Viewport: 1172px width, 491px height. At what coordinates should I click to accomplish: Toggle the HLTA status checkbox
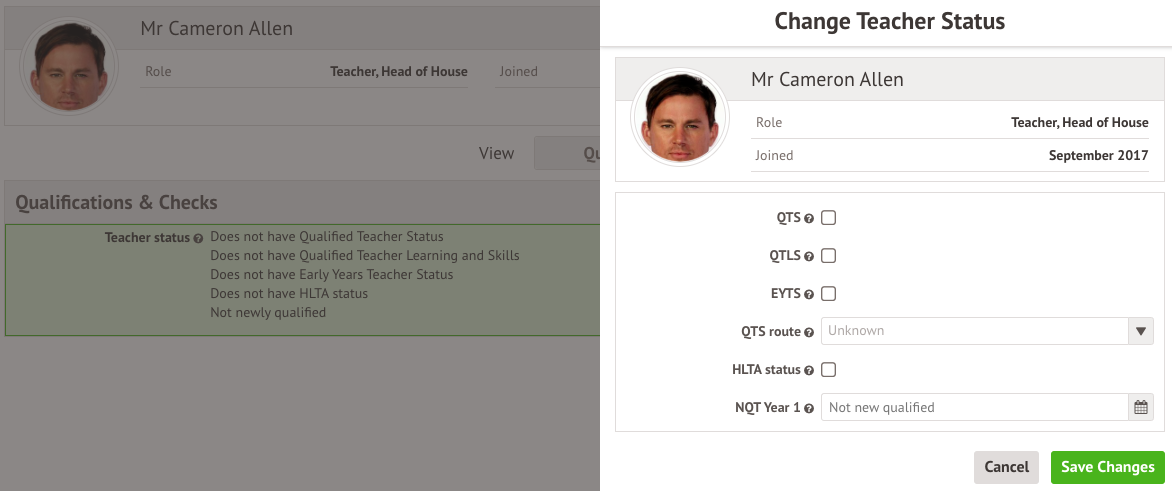pos(828,370)
